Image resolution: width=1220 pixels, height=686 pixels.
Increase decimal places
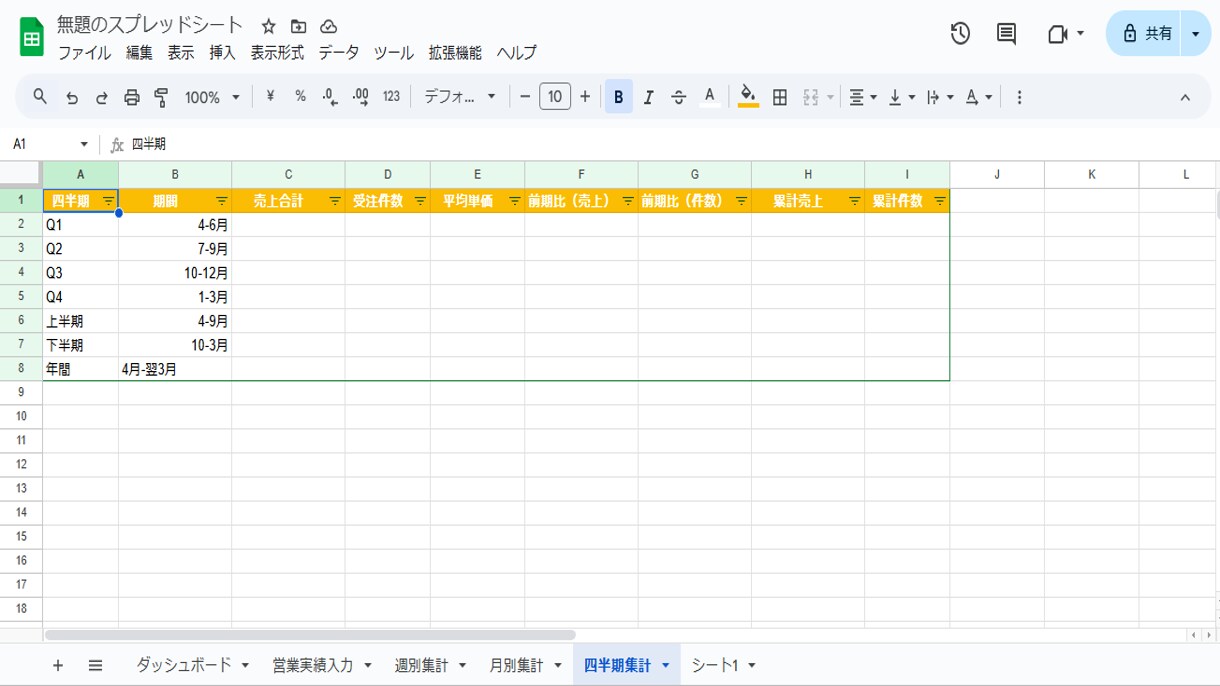pos(361,97)
